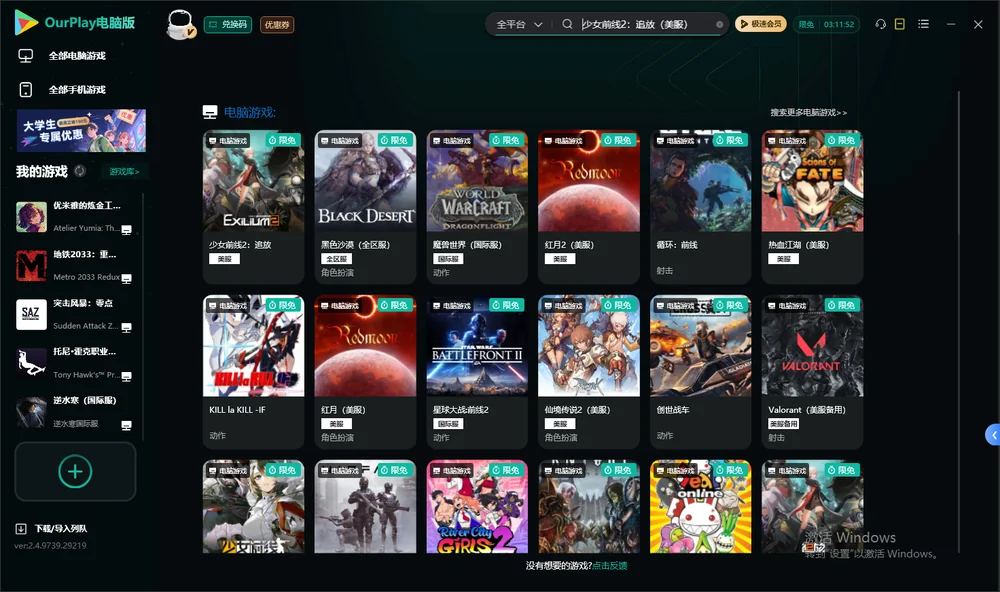
Task: Launch Metro 2033 Redux from my games
Action: click(x=74, y=265)
